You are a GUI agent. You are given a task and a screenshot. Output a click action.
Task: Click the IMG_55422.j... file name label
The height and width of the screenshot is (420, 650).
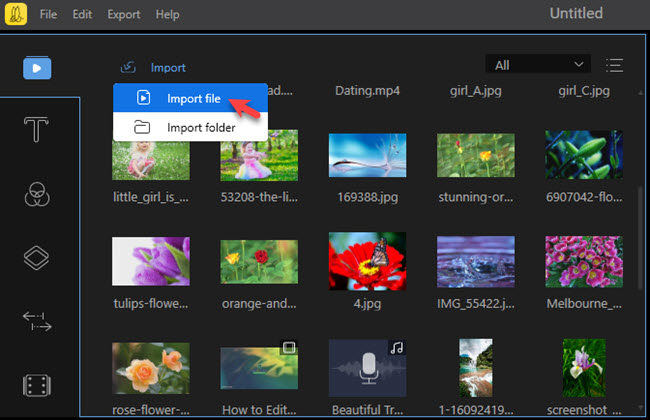click(475, 303)
